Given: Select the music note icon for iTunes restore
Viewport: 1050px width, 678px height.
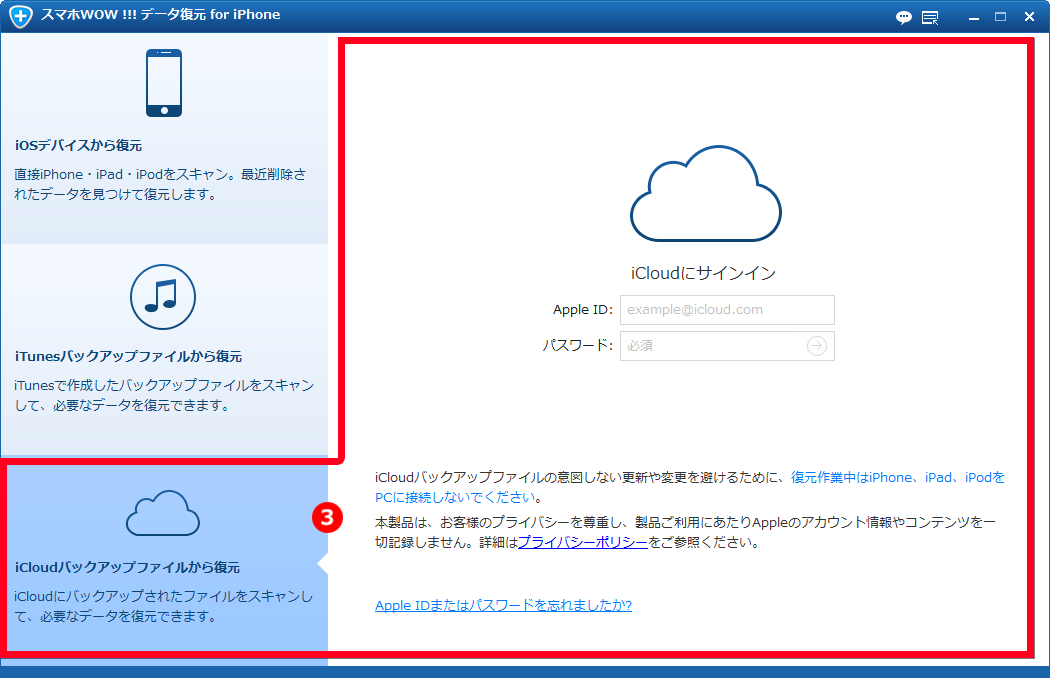Looking at the screenshot, I should tap(162, 296).
